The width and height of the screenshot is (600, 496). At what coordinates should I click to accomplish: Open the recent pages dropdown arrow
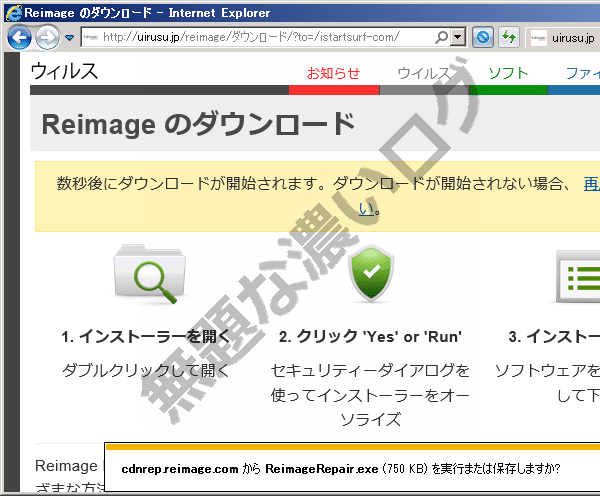(x=70, y=38)
